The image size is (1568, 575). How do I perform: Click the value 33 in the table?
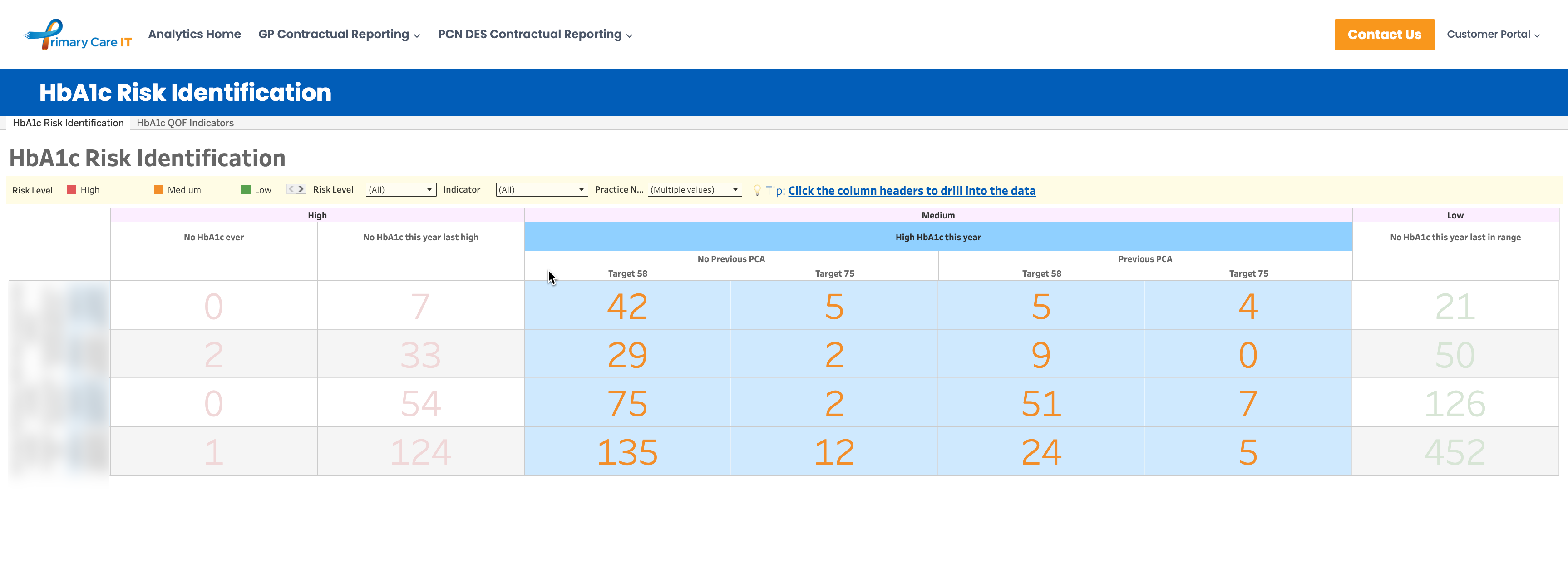coord(421,355)
